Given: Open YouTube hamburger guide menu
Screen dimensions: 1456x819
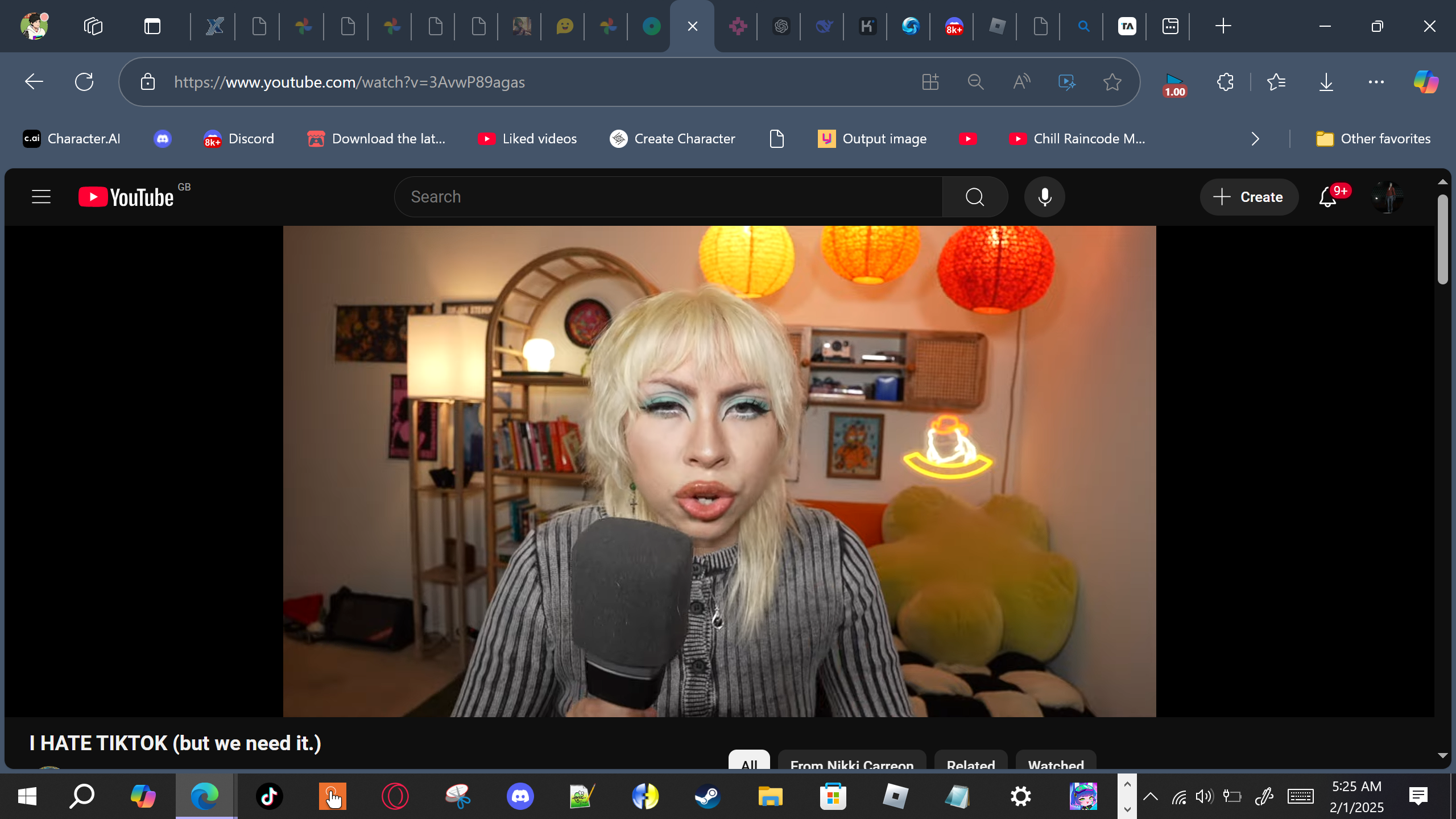Looking at the screenshot, I should pyautogui.click(x=41, y=197).
